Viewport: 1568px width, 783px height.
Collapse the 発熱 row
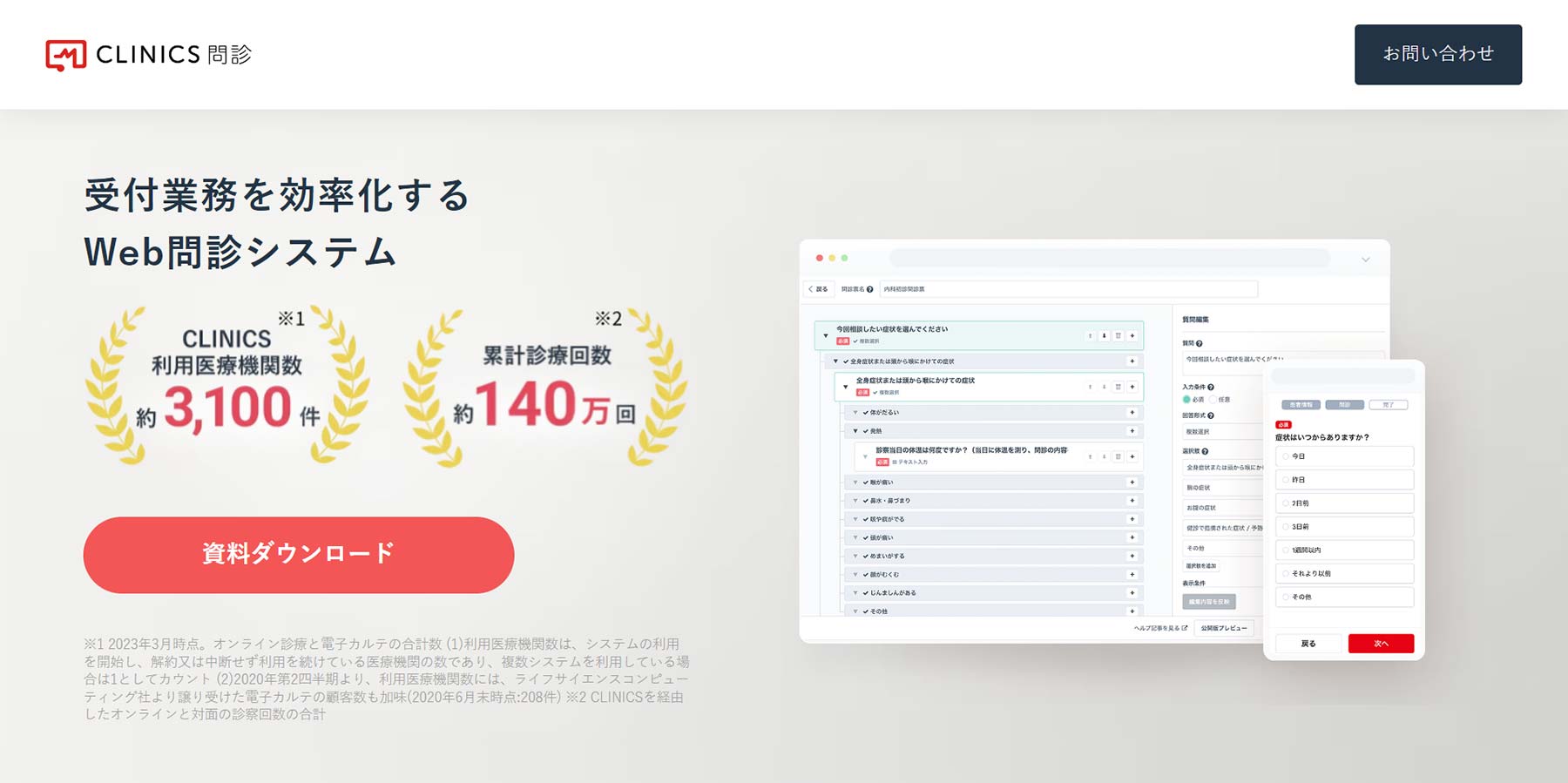[x=855, y=431]
